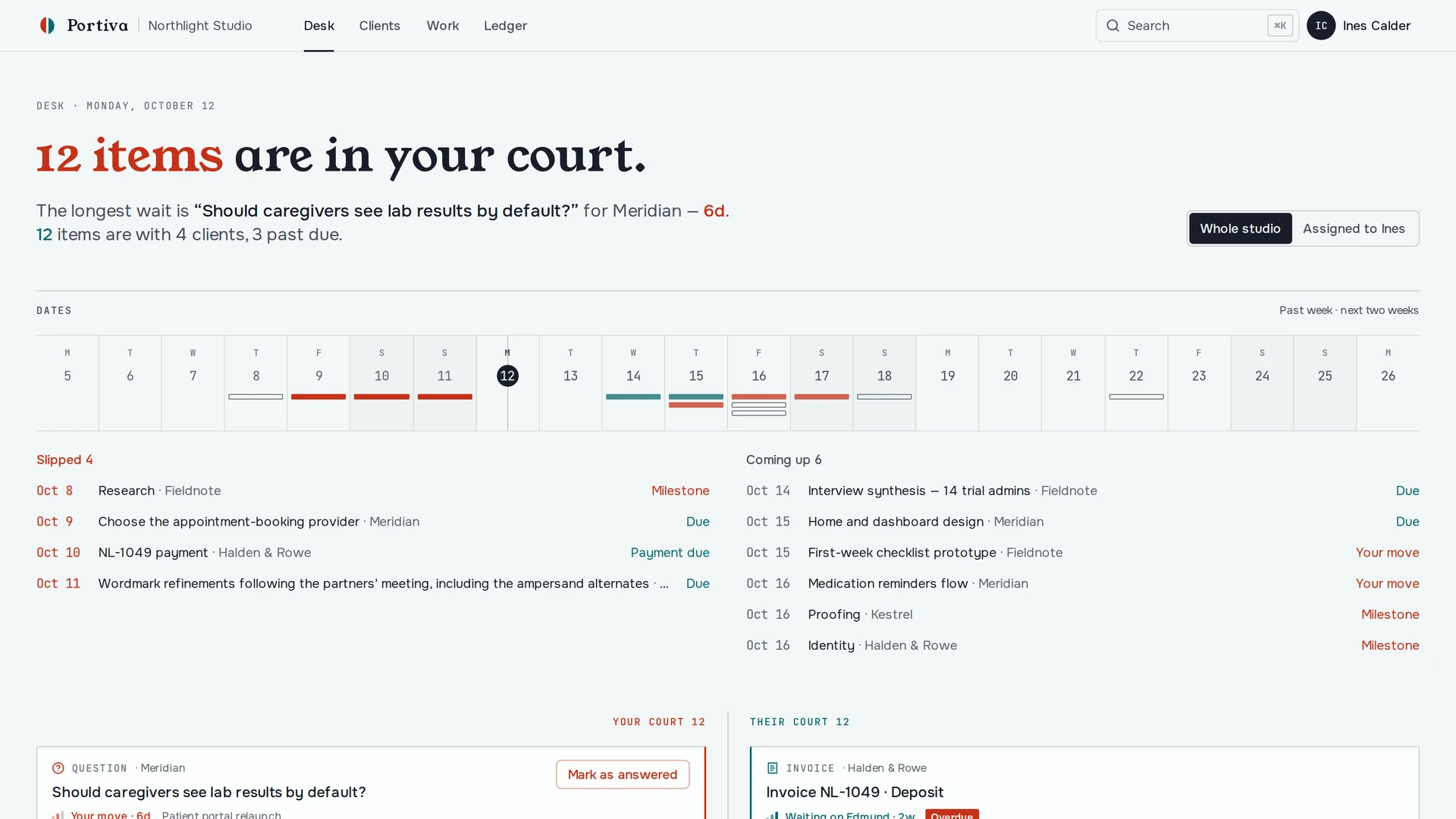
Task: Open the Invoice NL-1049 · Deposit card title
Action: pos(855,792)
